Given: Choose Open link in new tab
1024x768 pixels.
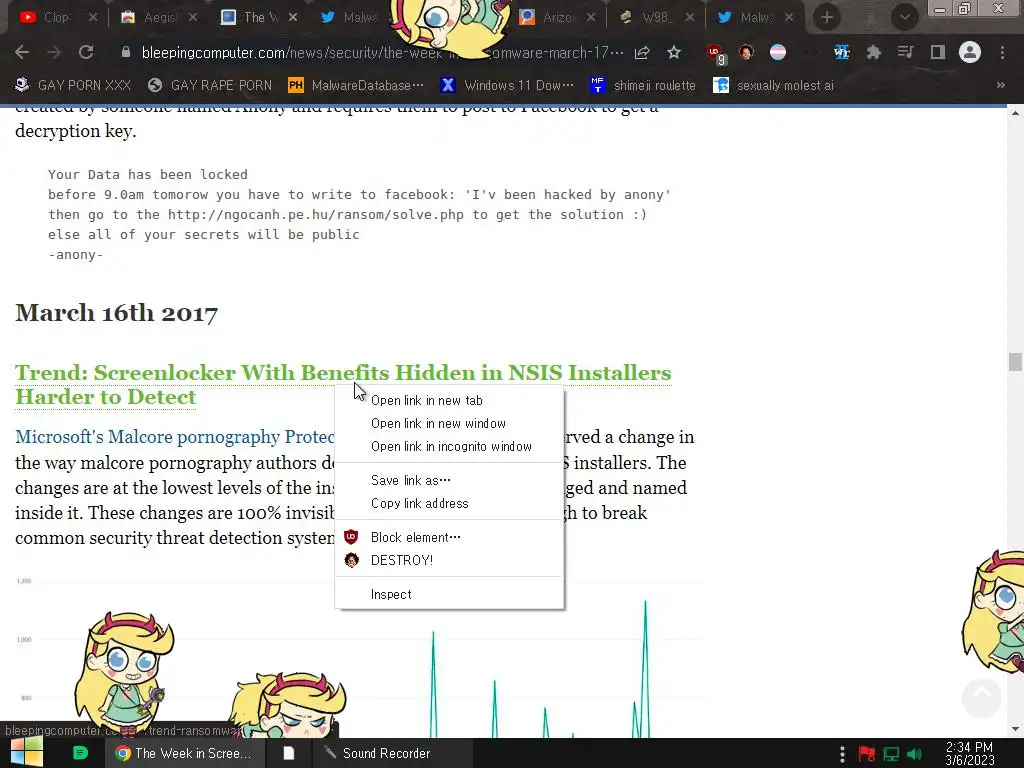Looking at the screenshot, I should (449, 400).
